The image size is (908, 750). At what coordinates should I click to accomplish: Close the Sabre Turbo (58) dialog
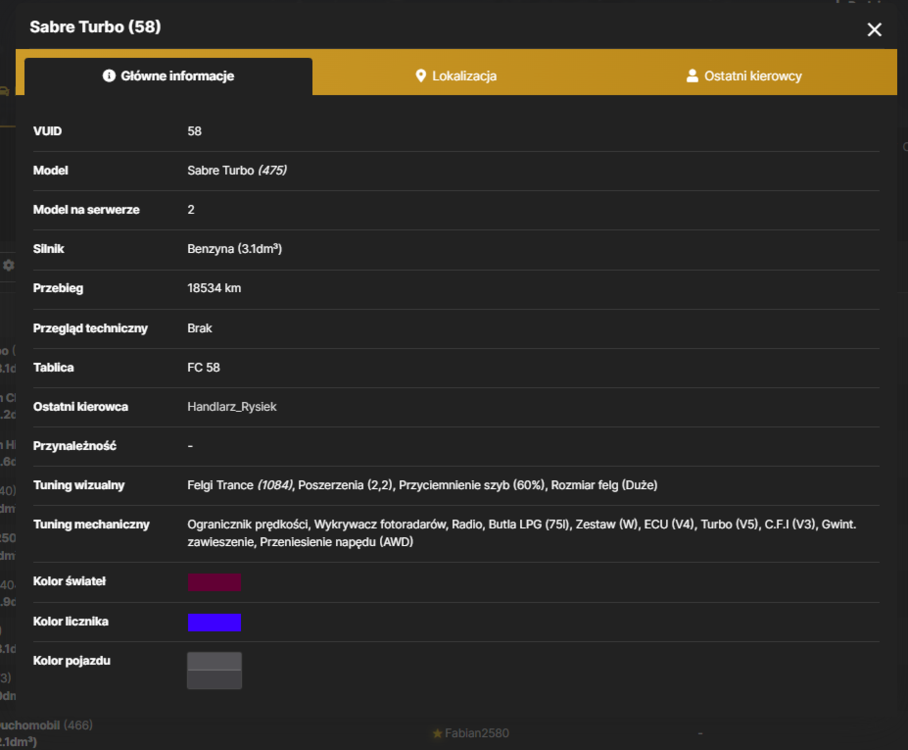(874, 30)
